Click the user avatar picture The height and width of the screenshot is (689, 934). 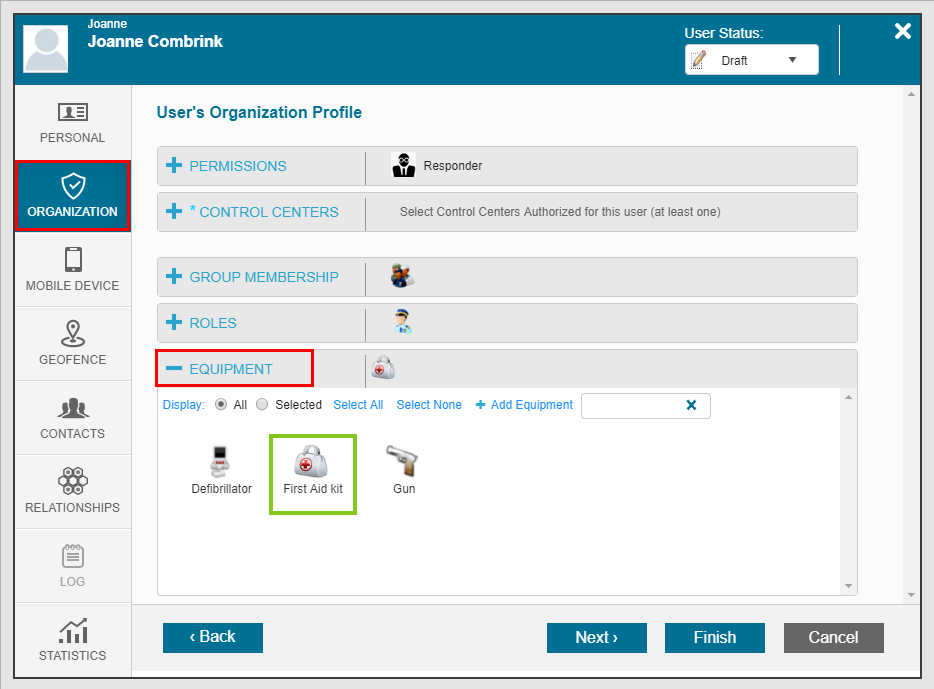click(46, 48)
